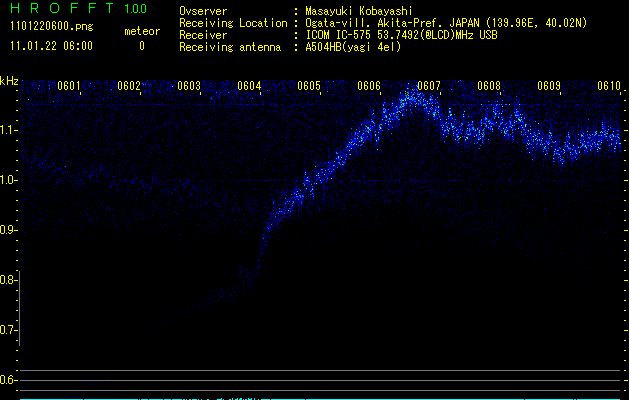The width and height of the screenshot is (629, 400).
Task: Click the Receiving antenna label
Action: [x=230, y=47]
